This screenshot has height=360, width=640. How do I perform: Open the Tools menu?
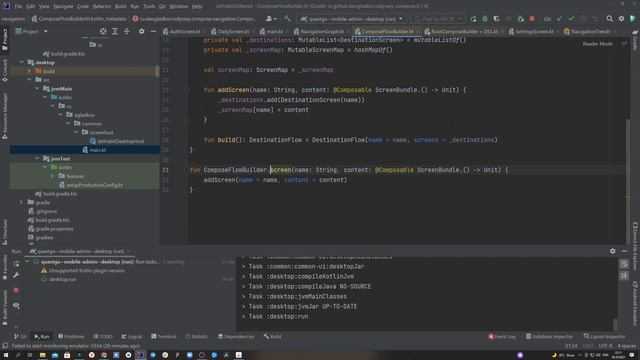(x=149, y=7)
